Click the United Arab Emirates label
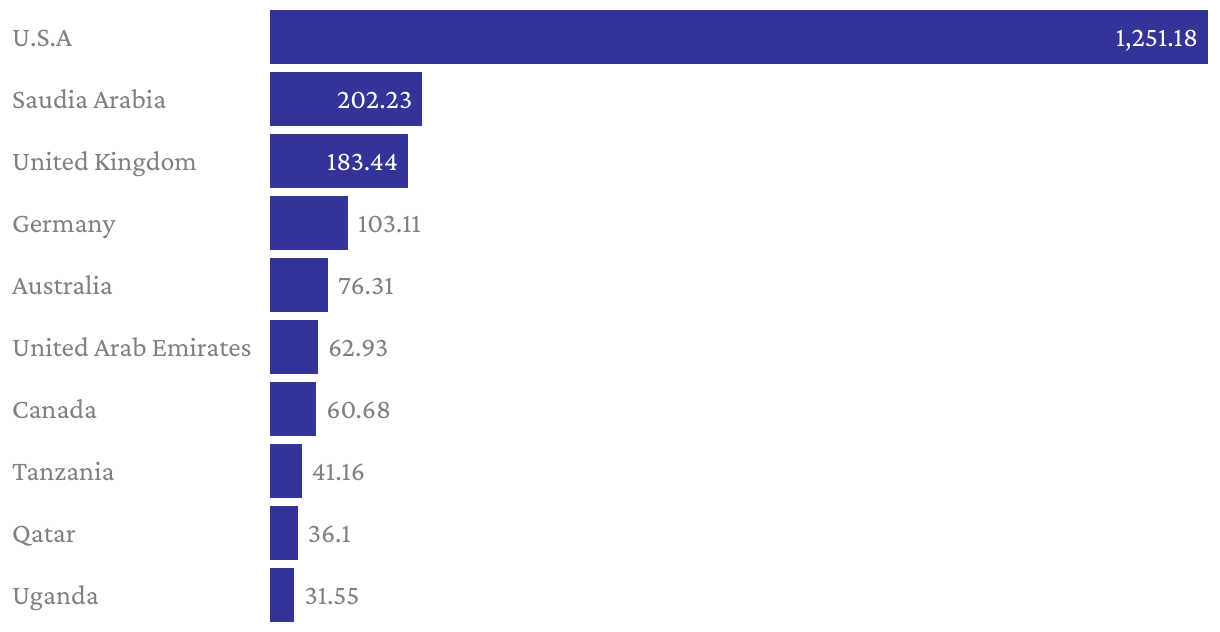 [132, 348]
